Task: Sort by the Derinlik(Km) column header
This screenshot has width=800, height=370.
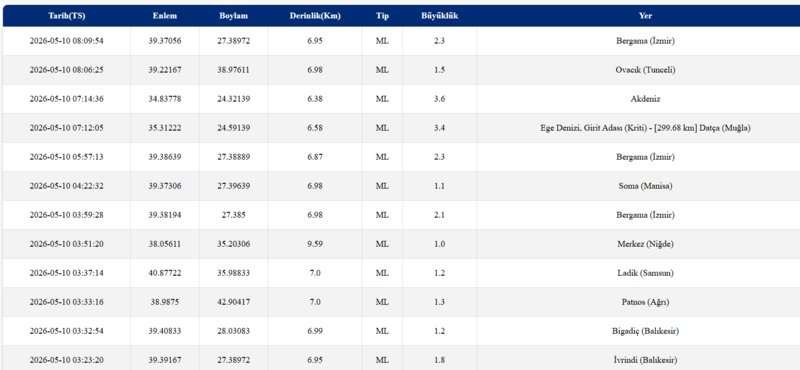Action: pyautogui.click(x=315, y=16)
